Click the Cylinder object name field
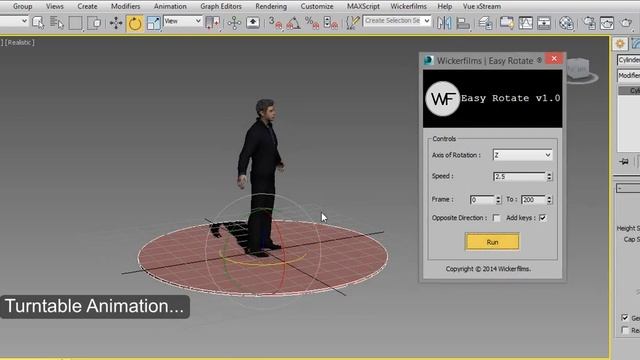Screen dimensions: 640x360 coord(629,60)
